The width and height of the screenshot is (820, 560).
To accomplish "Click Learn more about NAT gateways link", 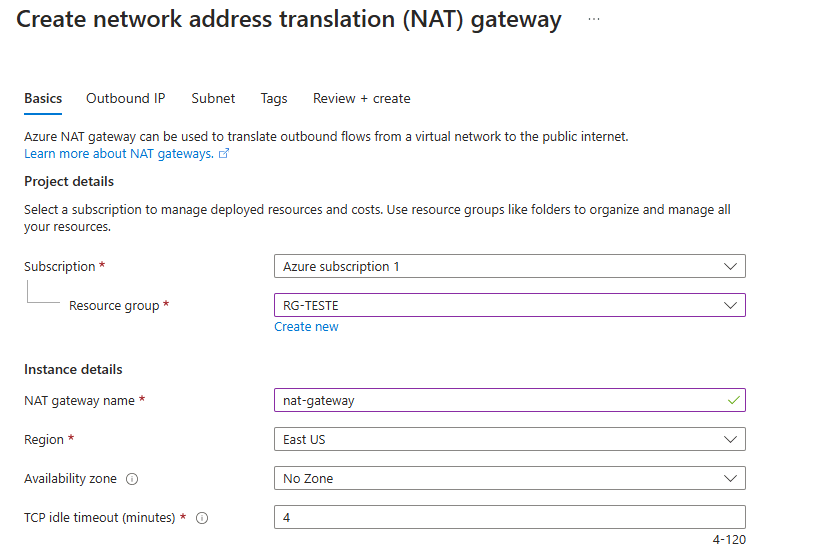I will coord(119,154).
